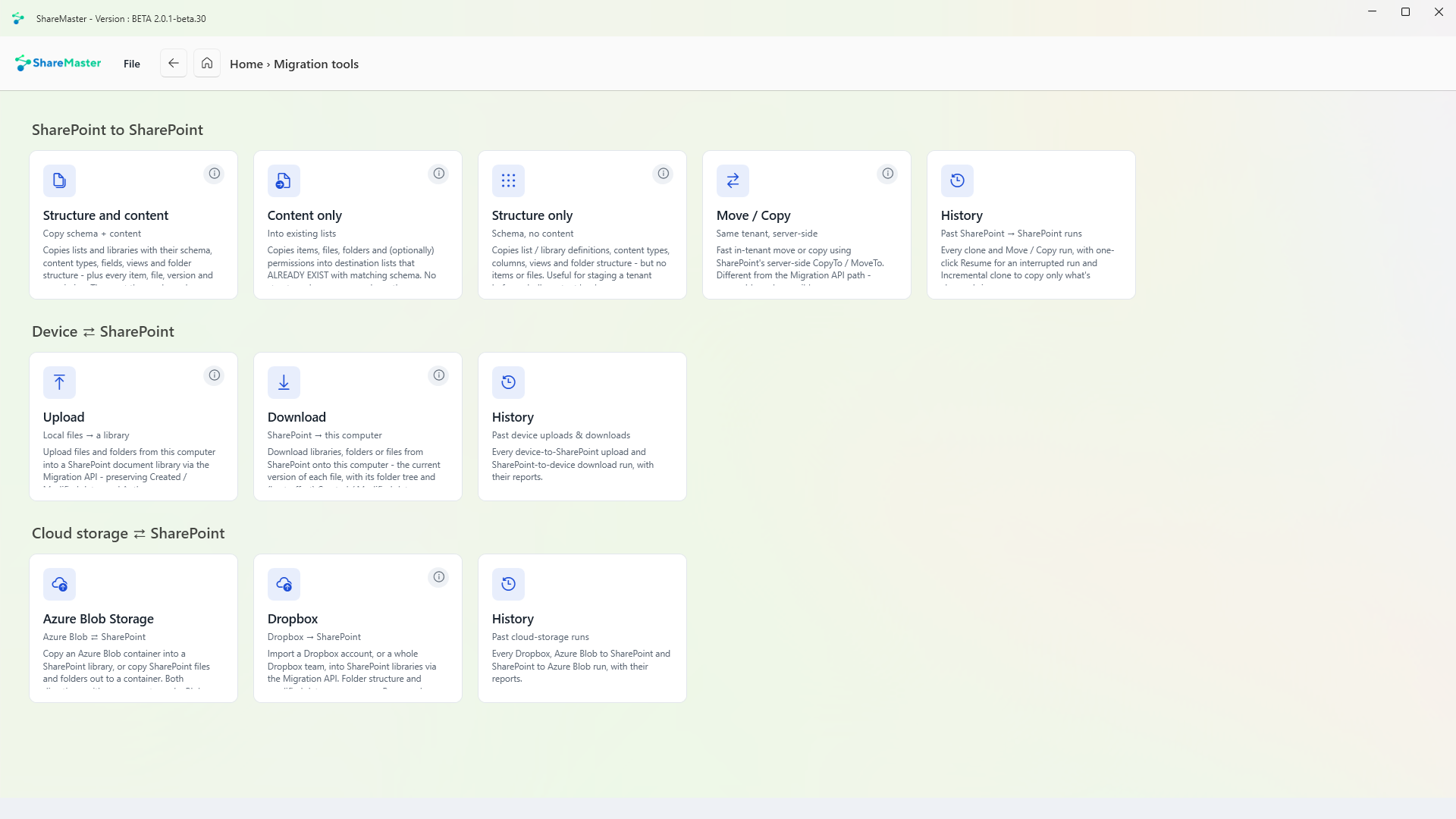This screenshot has height=819, width=1456.
Task: Click the Azure Blob Storage cloud icon
Action: [59, 584]
